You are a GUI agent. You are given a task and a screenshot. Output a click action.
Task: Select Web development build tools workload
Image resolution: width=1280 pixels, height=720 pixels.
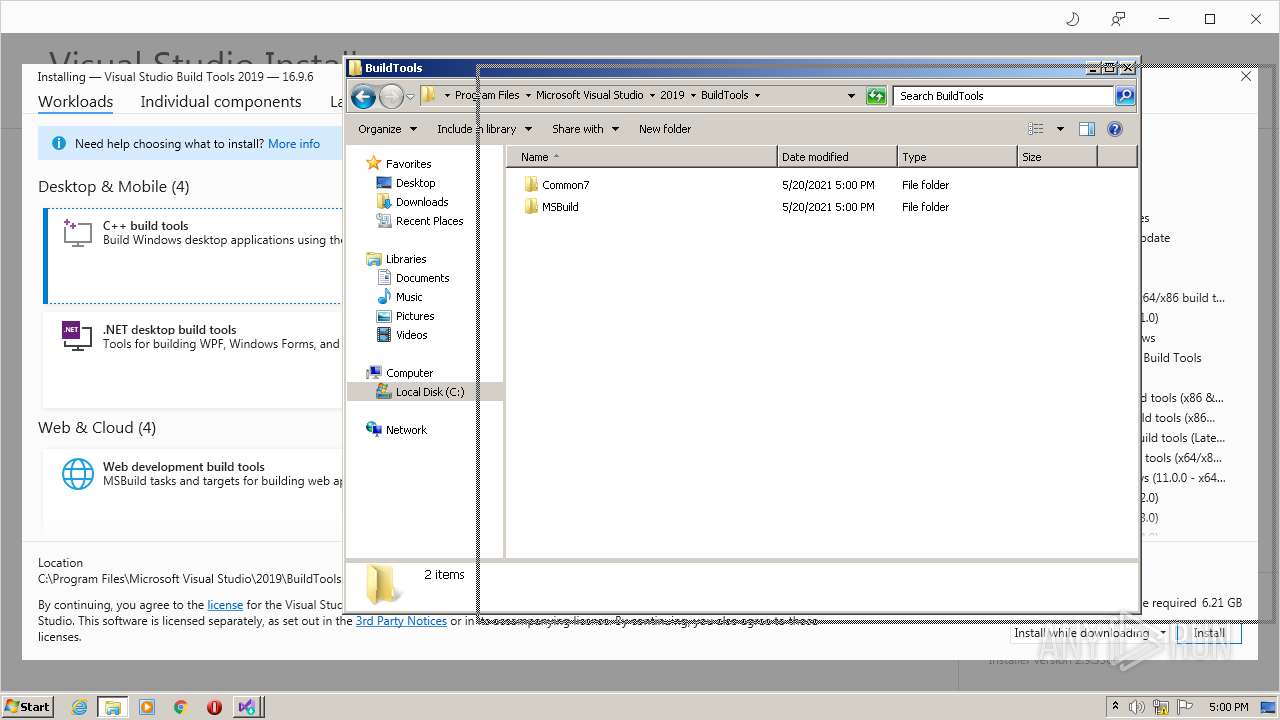[x=193, y=490]
